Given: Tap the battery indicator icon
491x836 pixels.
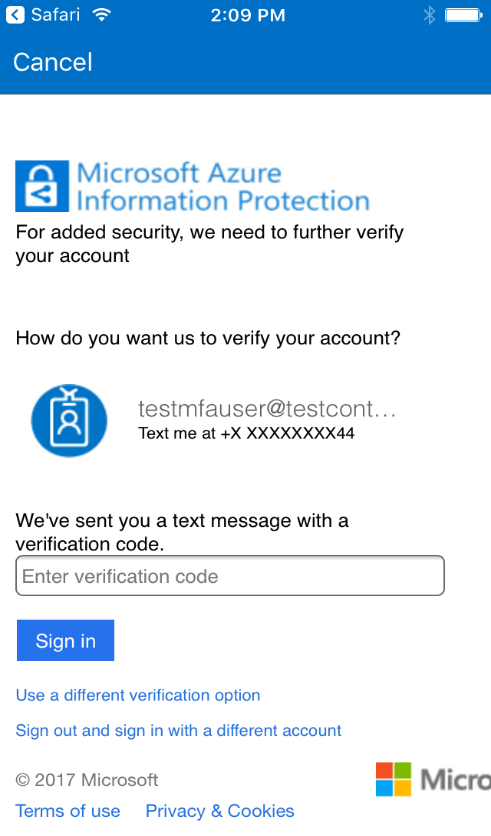Looking at the screenshot, I should pos(464,15).
